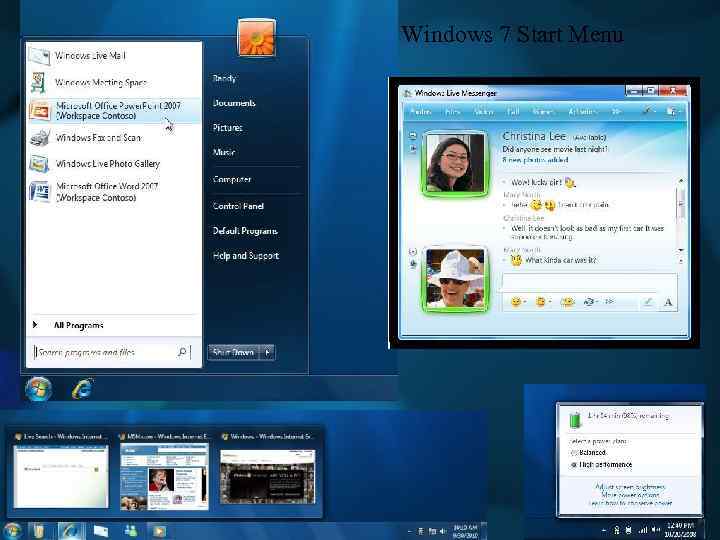The width and height of the screenshot is (720, 540).
Task: Click Call in the Messenger toolbar
Action: [x=513, y=112]
